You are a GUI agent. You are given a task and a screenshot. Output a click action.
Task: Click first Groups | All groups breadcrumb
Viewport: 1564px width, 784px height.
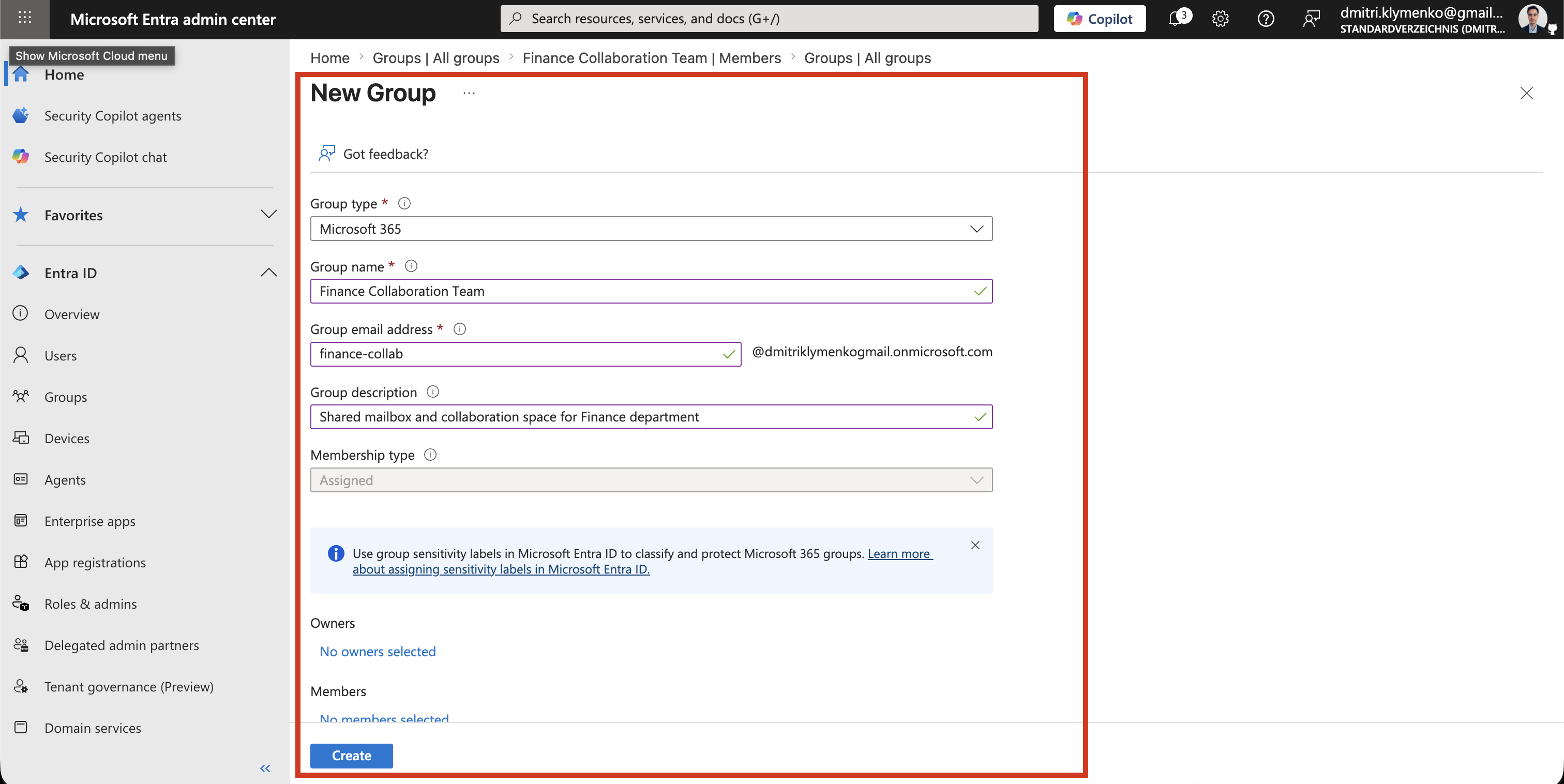click(x=436, y=58)
